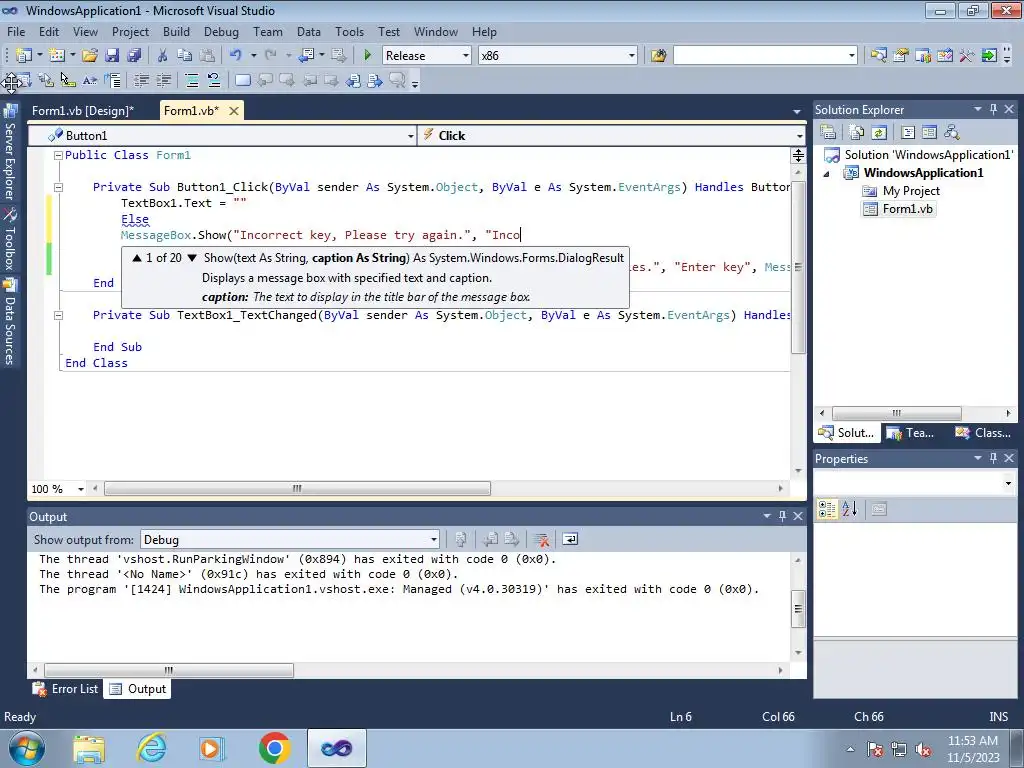Viewport: 1024px width, 768px height.
Task: Open Solution Explorer window from the toolbar
Action: [878, 56]
